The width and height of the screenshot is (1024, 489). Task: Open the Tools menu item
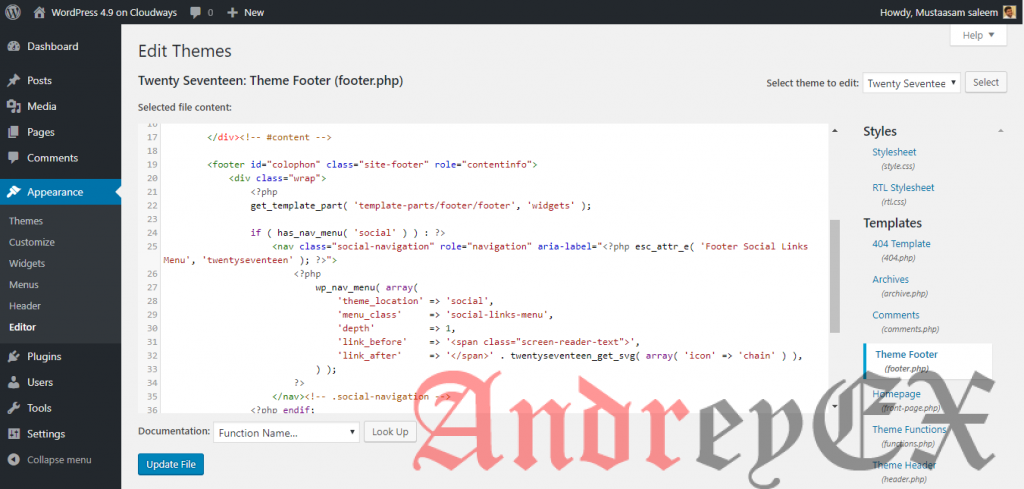[39, 408]
